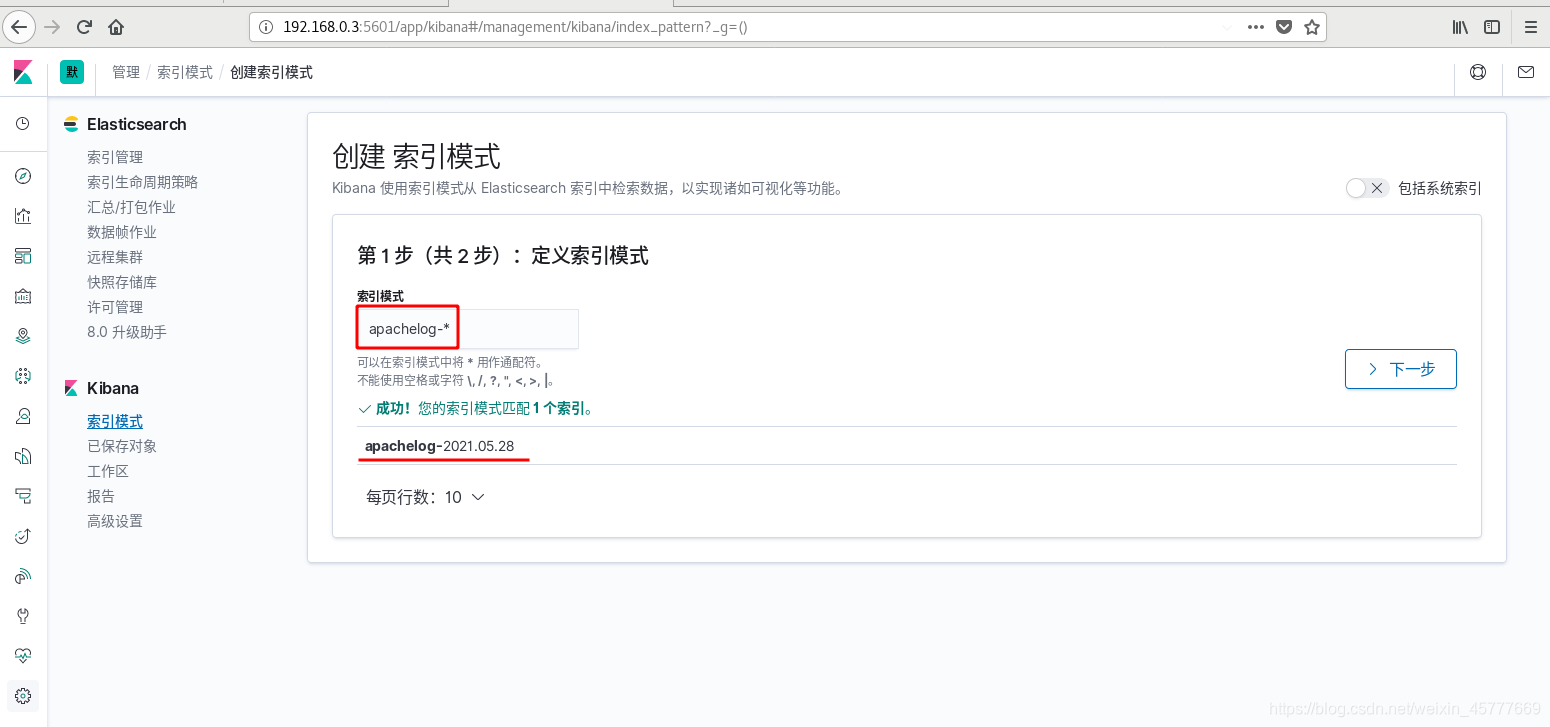Open 已保存对象 menu item
This screenshot has height=727, width=1550.
click(x=122, y=446)
